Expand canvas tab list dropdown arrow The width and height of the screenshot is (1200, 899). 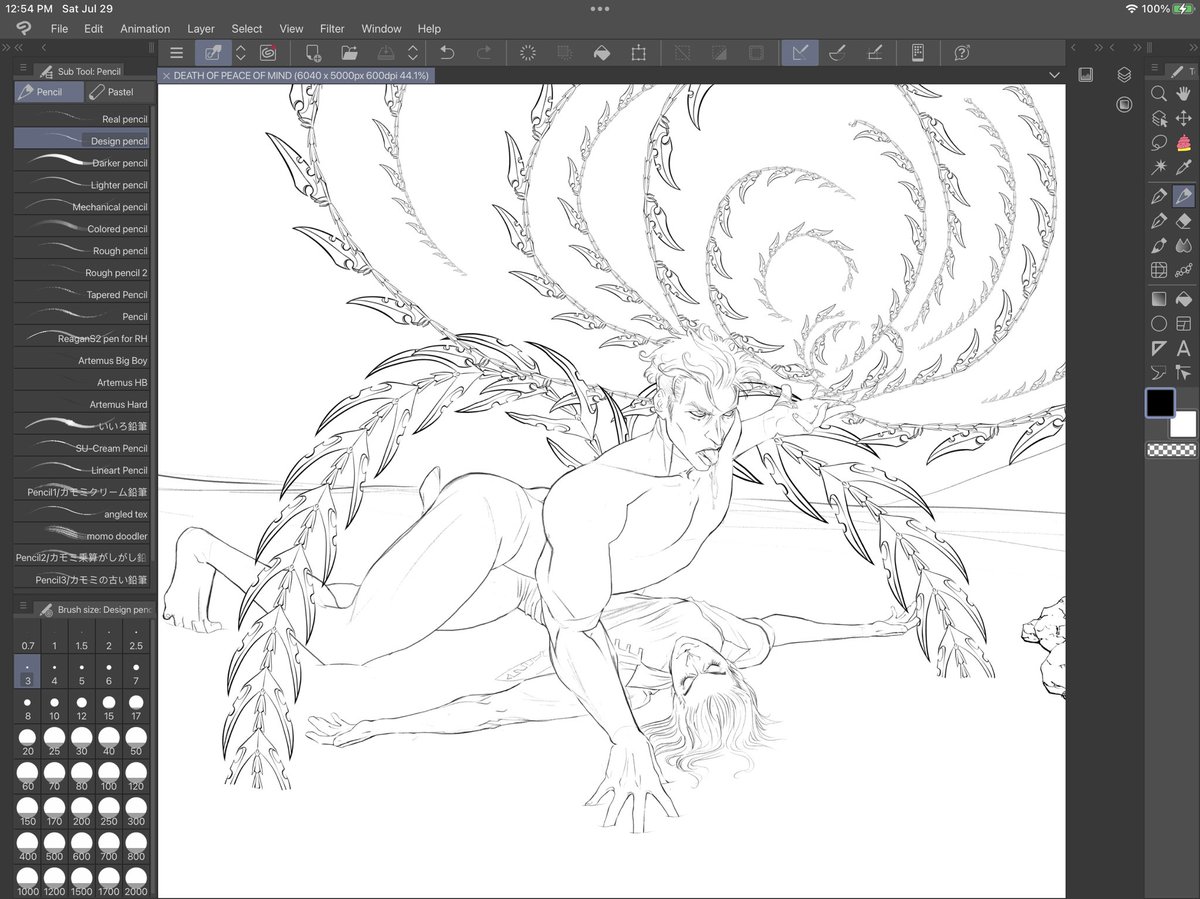tap(1054, 75)
